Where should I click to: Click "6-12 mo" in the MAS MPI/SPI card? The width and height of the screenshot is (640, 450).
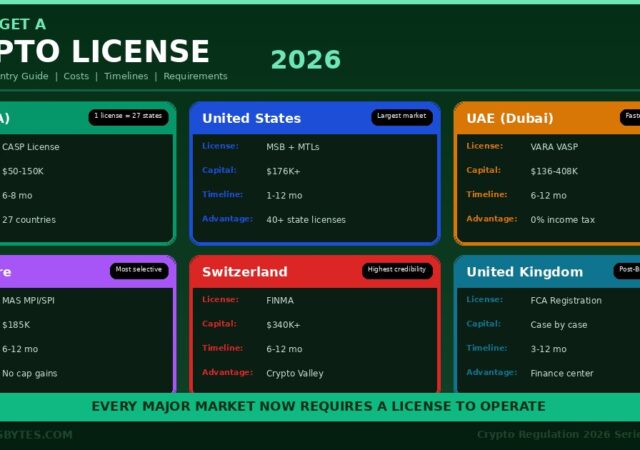(20, 349)
